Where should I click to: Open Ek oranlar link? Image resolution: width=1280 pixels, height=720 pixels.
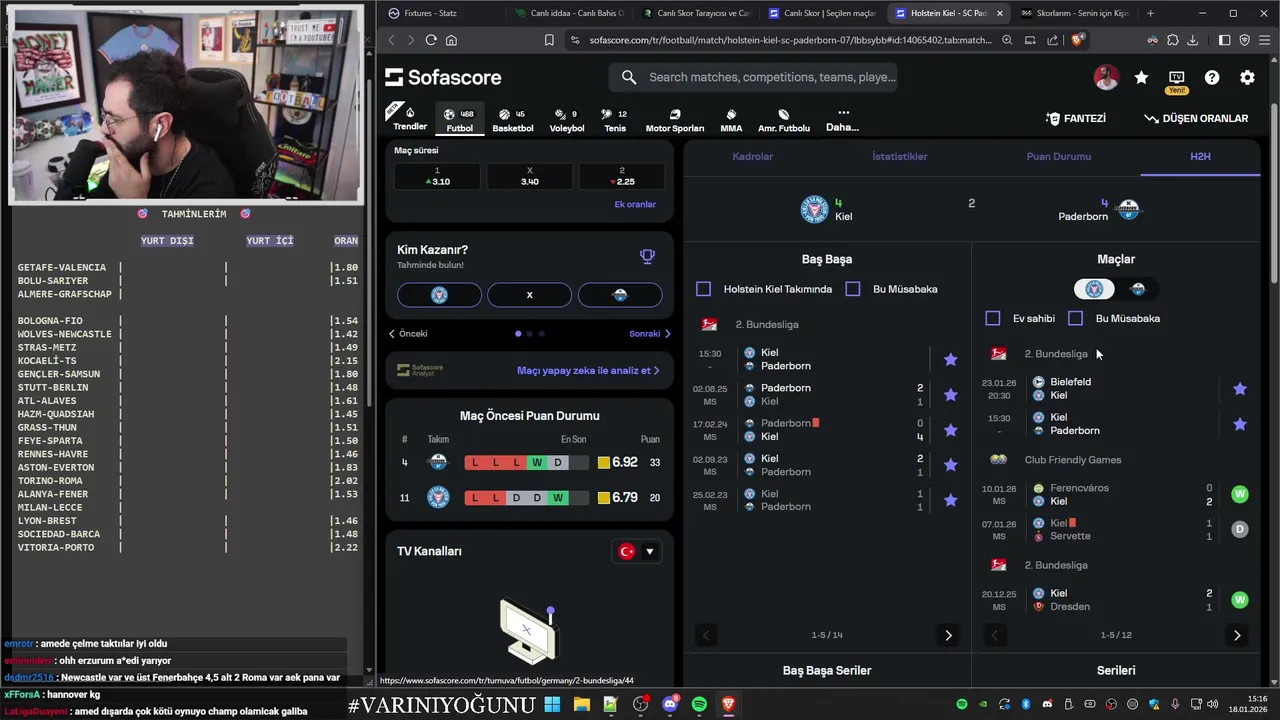[x=635, y=204]
